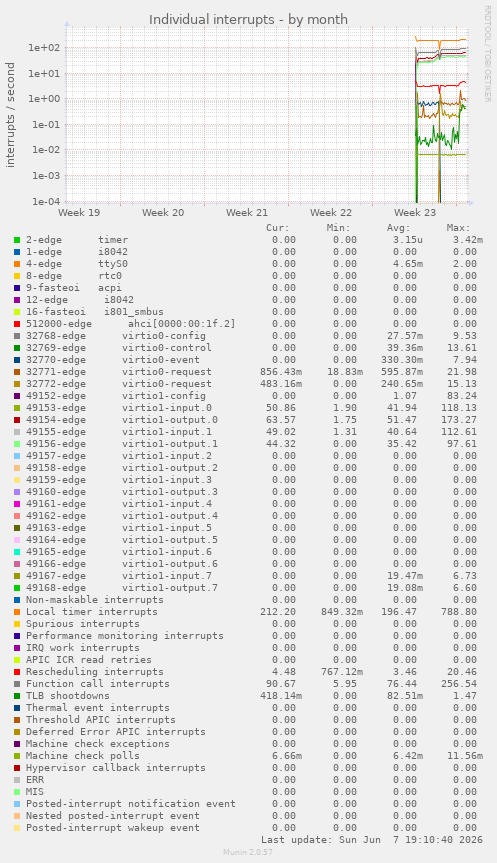The image size is (497, 863).
Task: Click the 9-fasteoi acpi legend label
Action: point(74,288)
